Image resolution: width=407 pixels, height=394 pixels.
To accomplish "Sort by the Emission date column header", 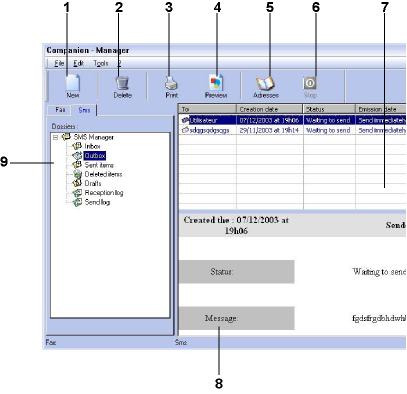I will point(381,109).
